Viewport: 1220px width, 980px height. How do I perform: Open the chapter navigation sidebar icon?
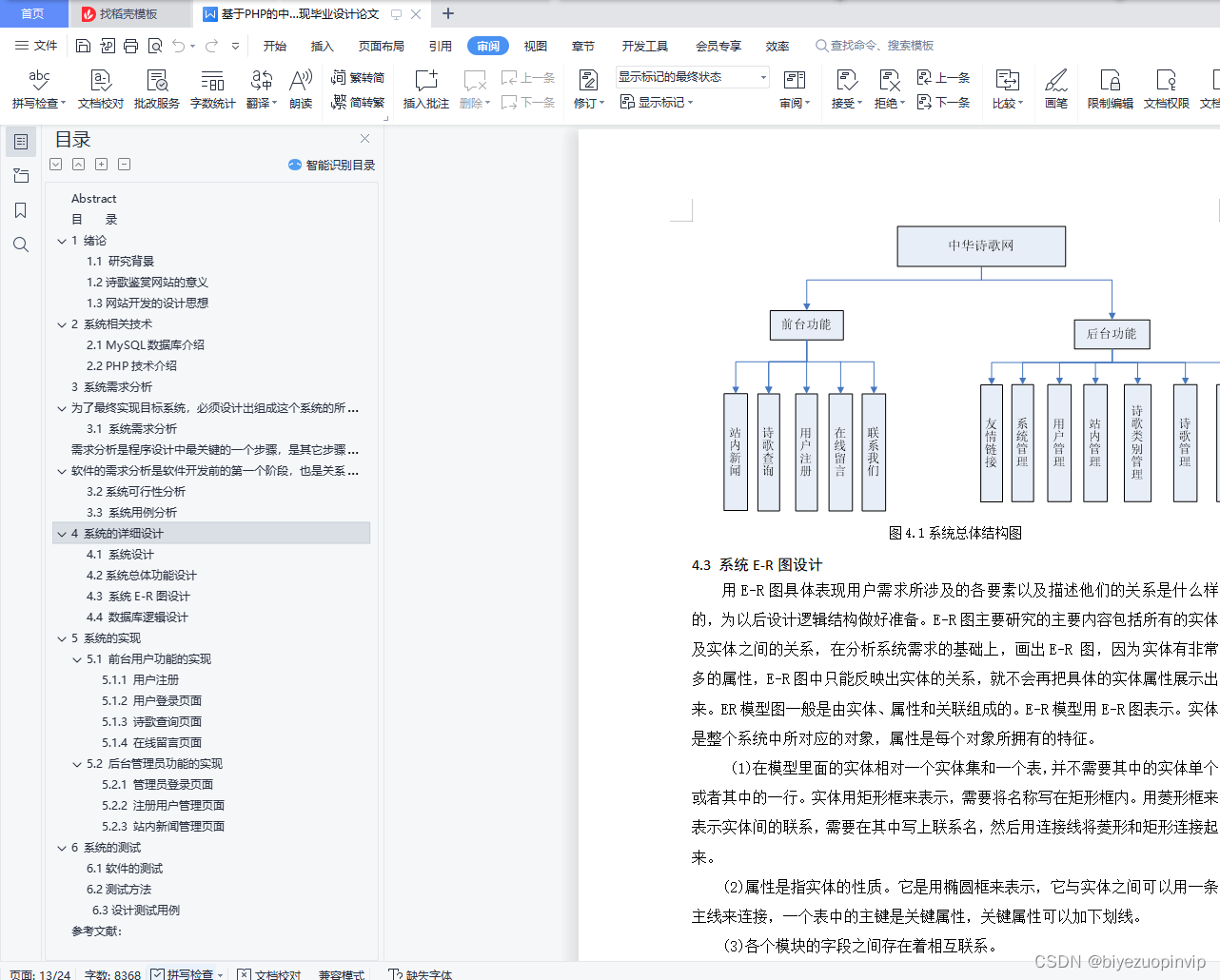click(x=21, y=176)
